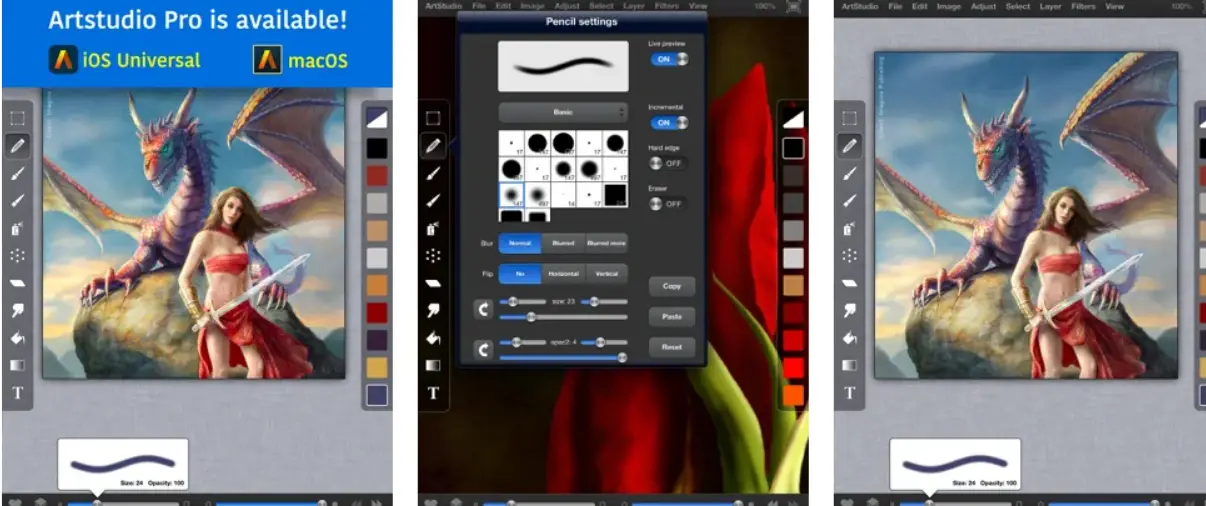Set Blur to Blurred more

pos(606,243)
